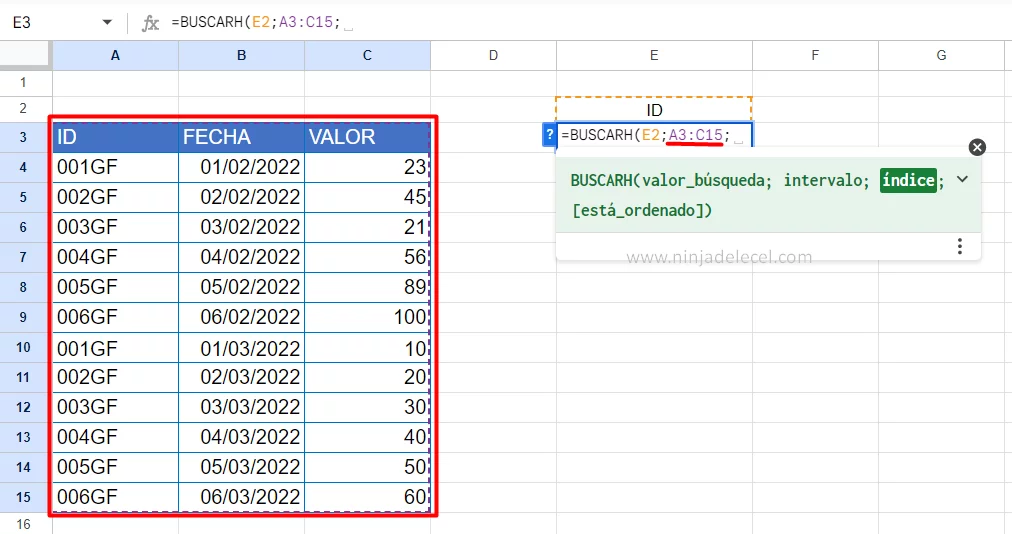Select column E header
The width and height of the screenshot is (1012, 534).
(654, 56)
